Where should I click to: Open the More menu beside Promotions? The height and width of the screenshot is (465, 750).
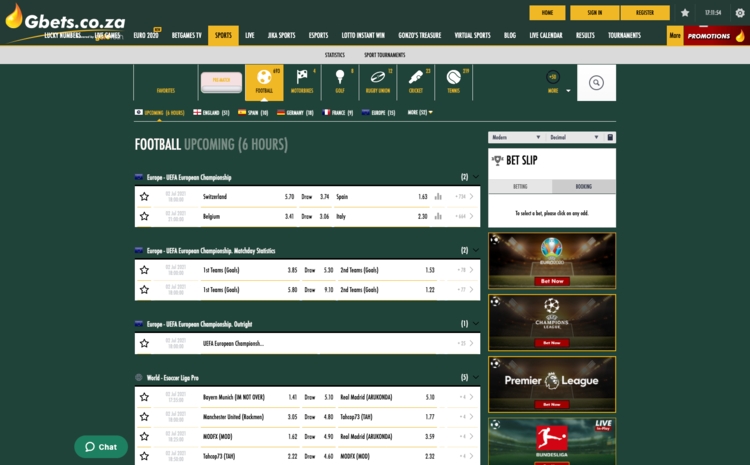(x=675, y=35)
